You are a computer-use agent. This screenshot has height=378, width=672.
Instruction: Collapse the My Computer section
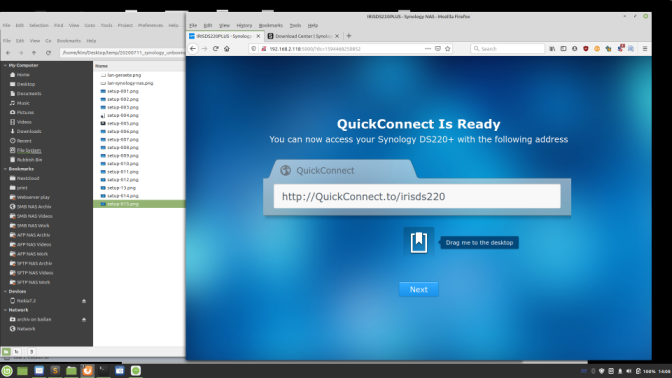tap(5, 65)
